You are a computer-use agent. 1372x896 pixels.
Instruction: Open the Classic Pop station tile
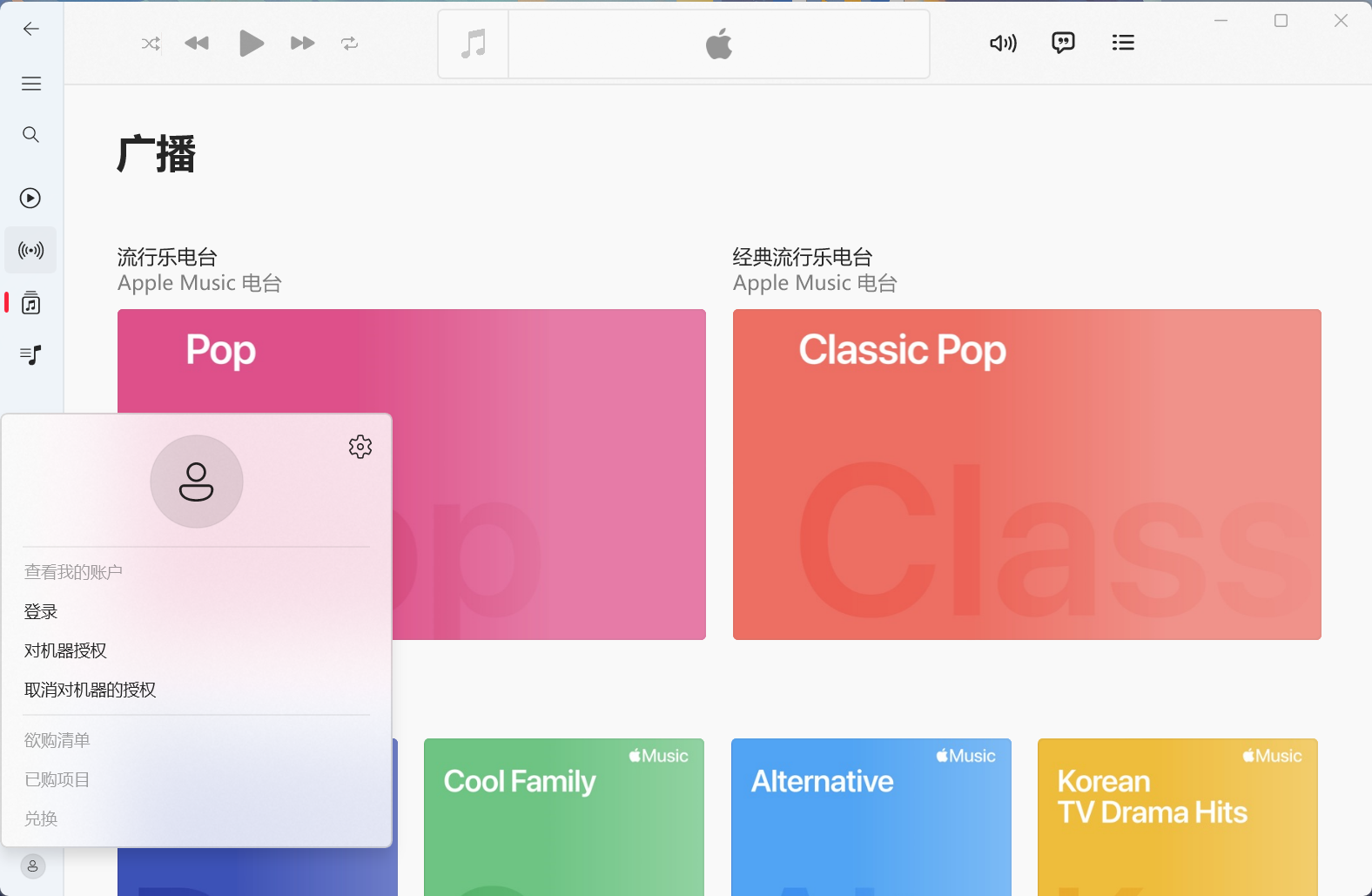tap(1026, 475)
